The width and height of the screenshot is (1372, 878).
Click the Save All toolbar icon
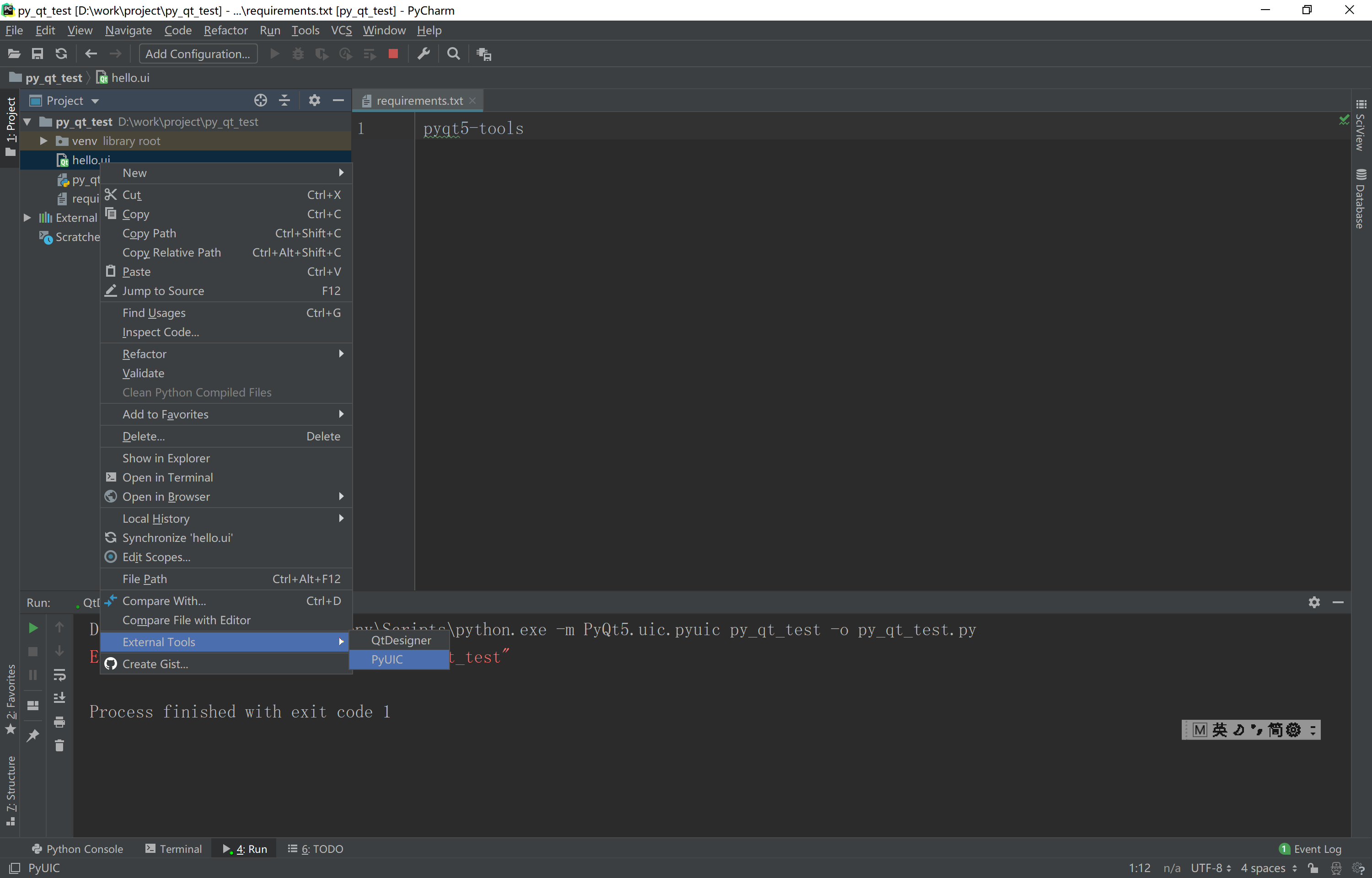[x=37, y=54]
